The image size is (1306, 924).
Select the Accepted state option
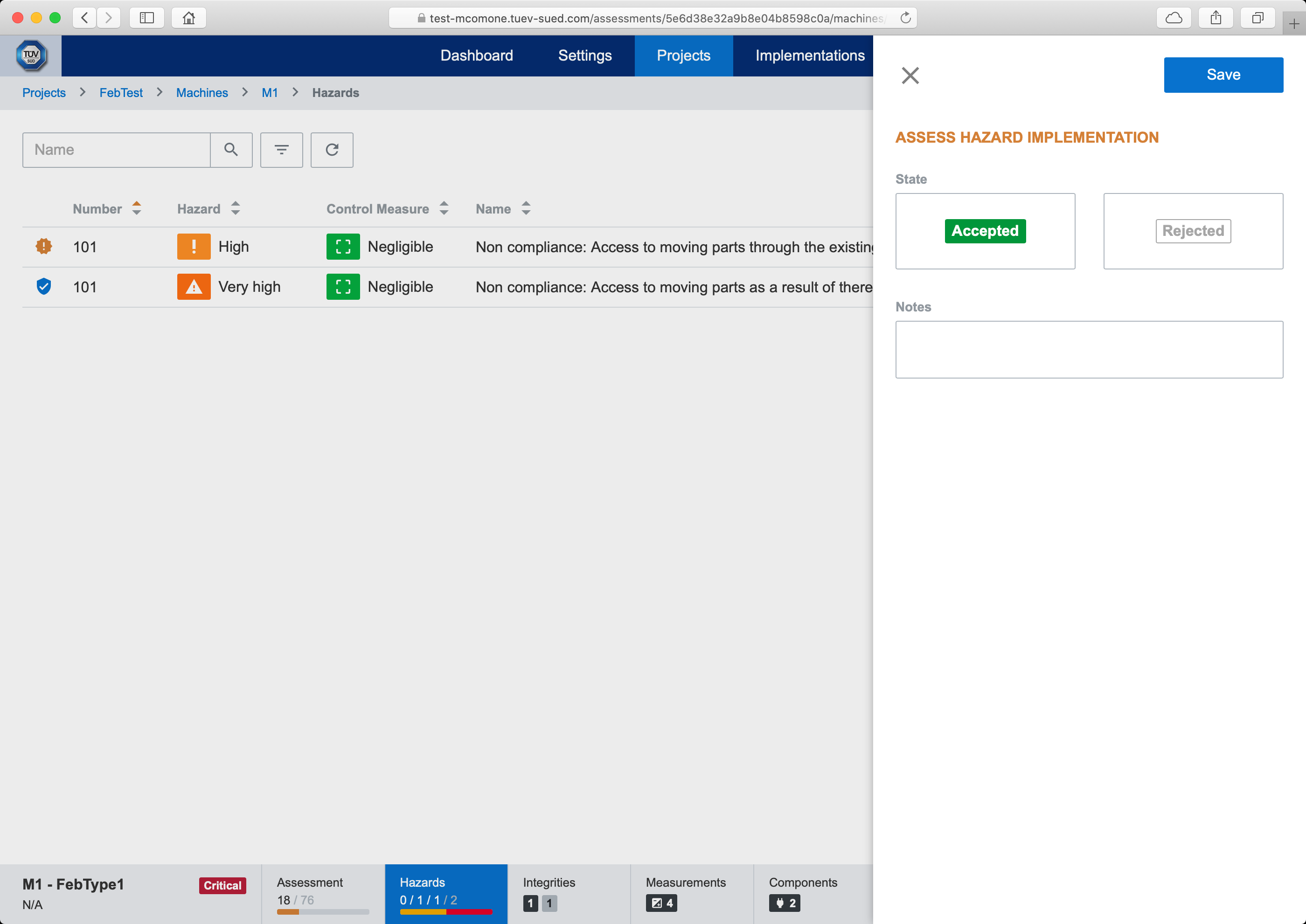click(985, 231)
